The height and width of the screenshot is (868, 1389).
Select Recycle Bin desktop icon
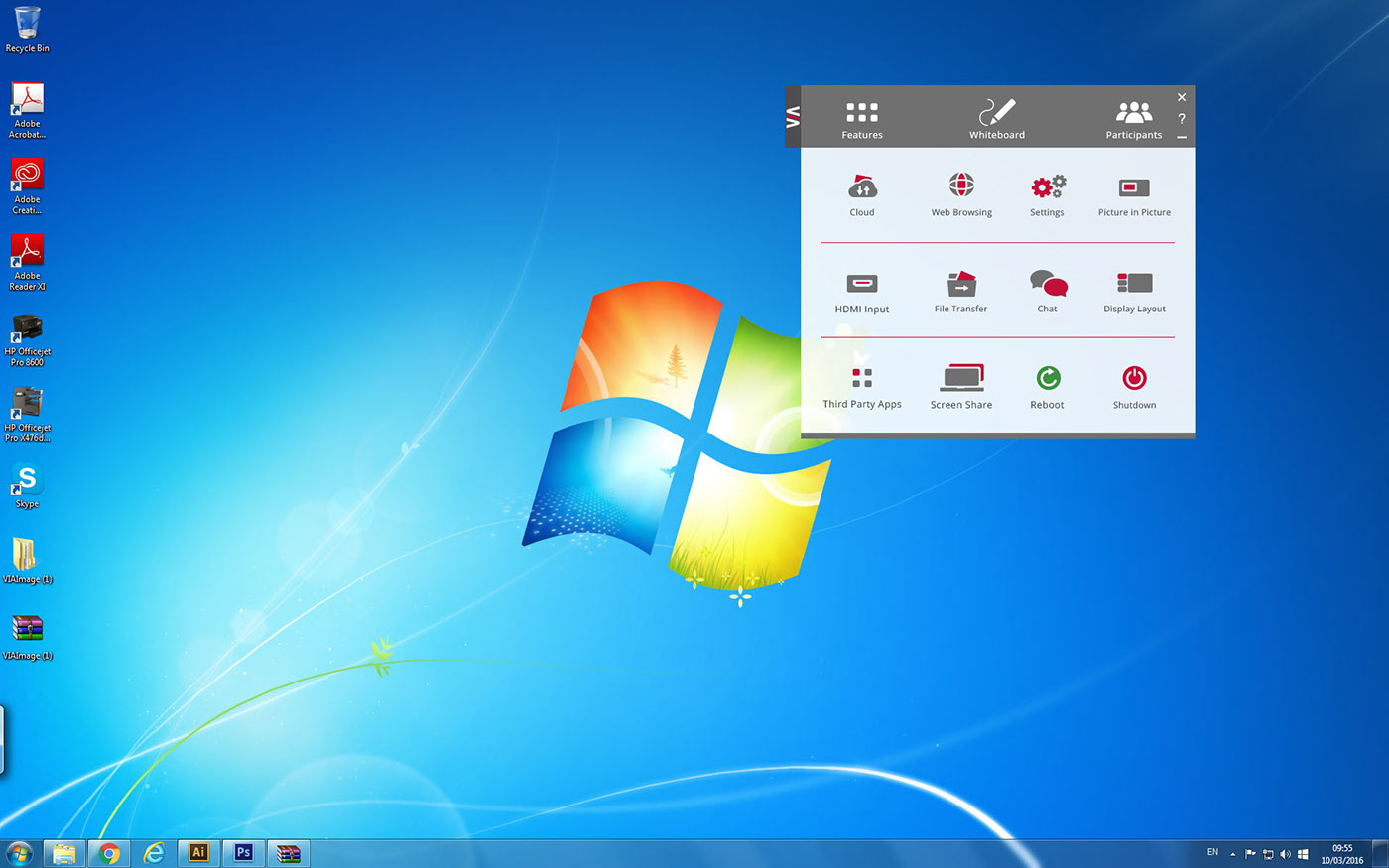[x=28, y=29]
